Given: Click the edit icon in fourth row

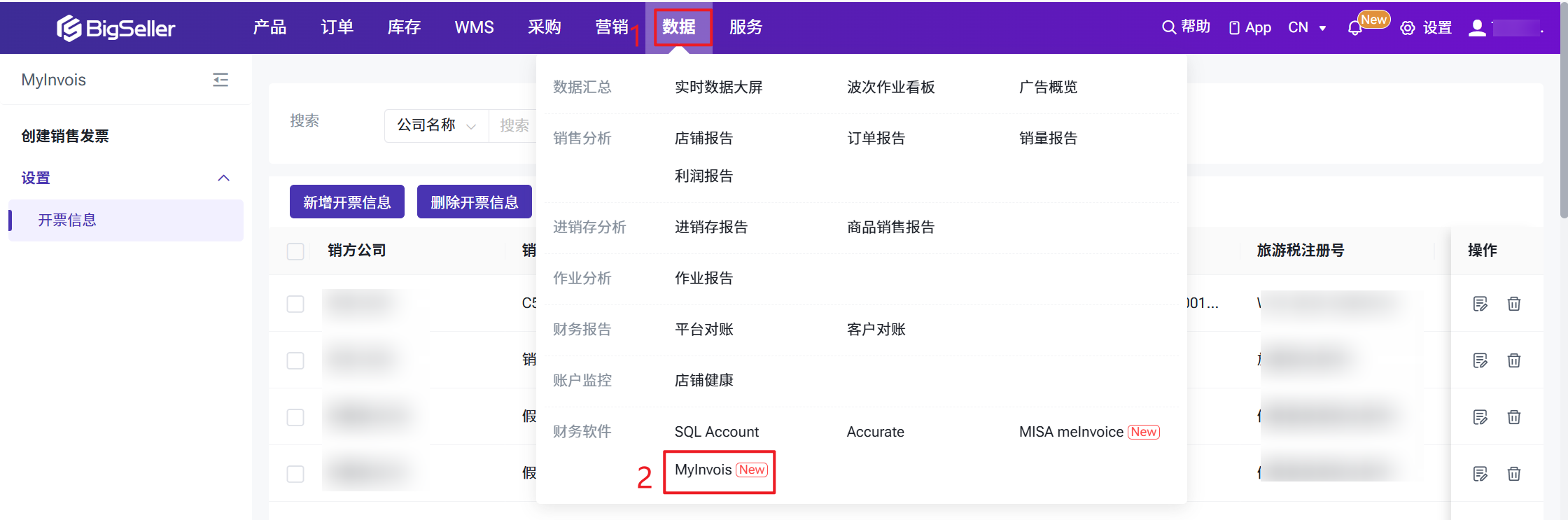Looking at the screenshot, I should point(1480,474).
